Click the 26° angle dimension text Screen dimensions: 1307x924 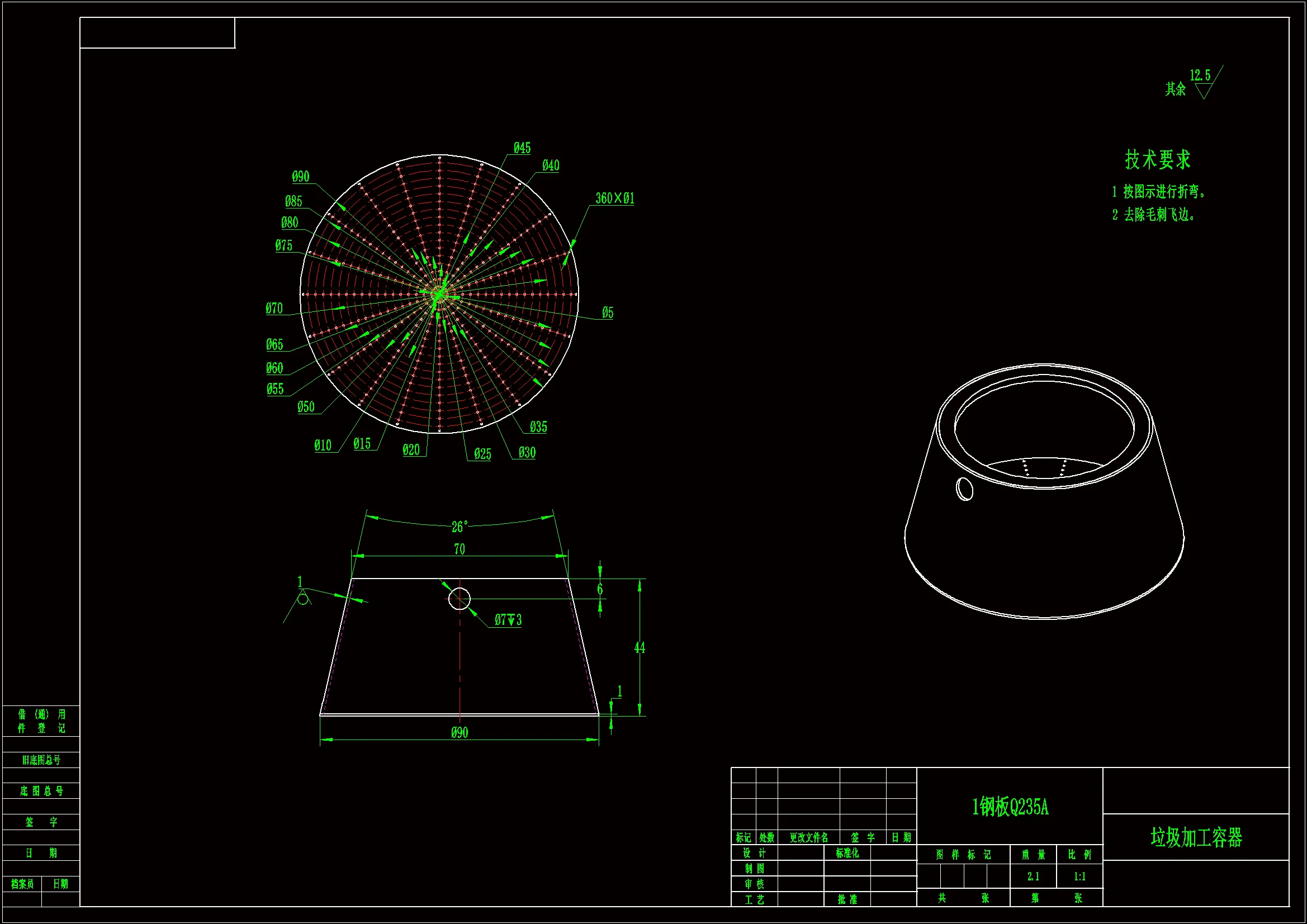[460, 527]
